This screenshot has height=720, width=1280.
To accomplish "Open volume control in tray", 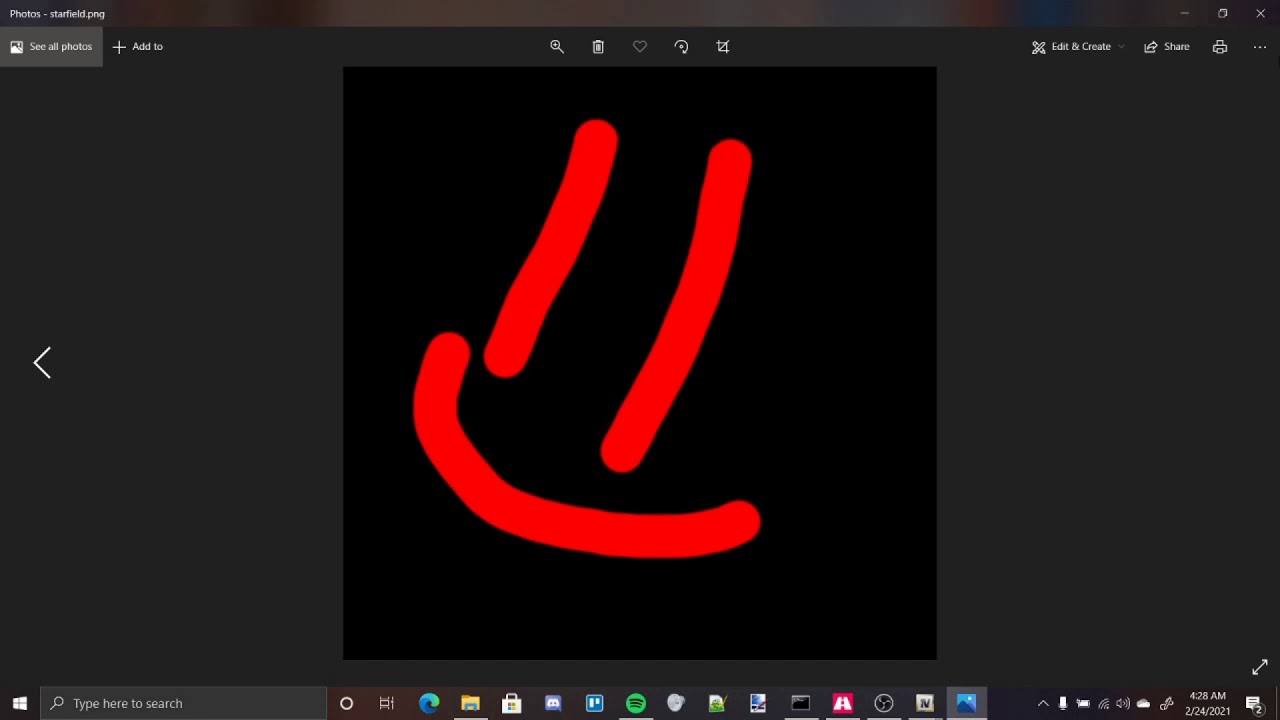I will click(1123, 703).
